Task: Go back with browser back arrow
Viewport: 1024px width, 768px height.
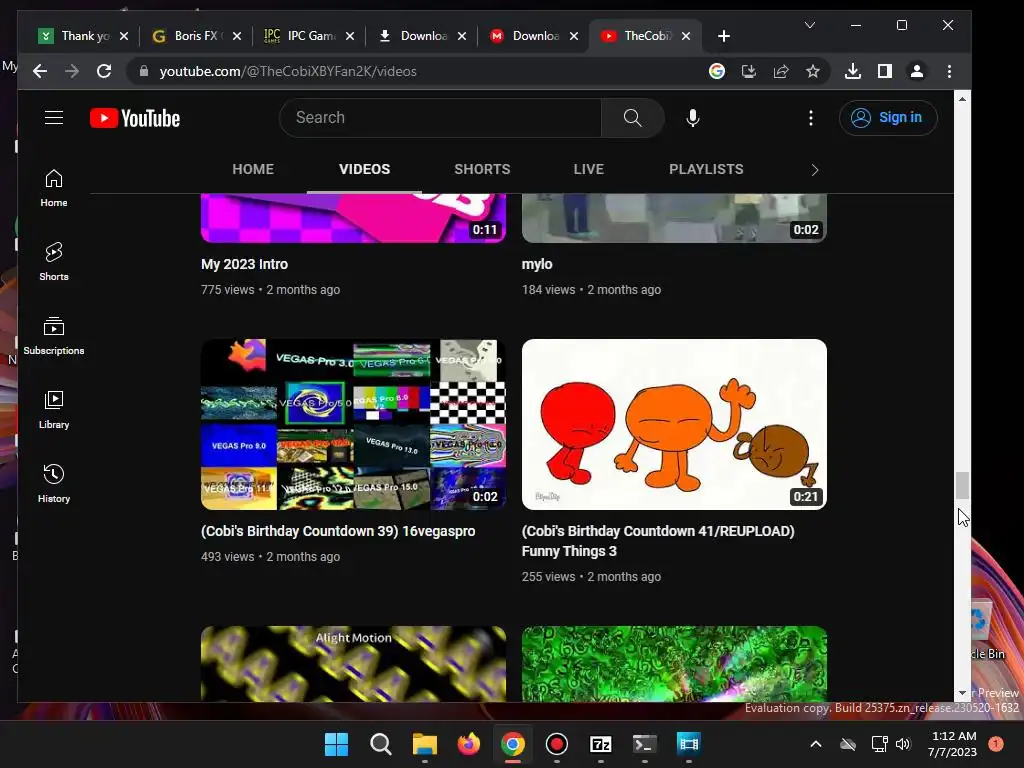Action: 40,71
